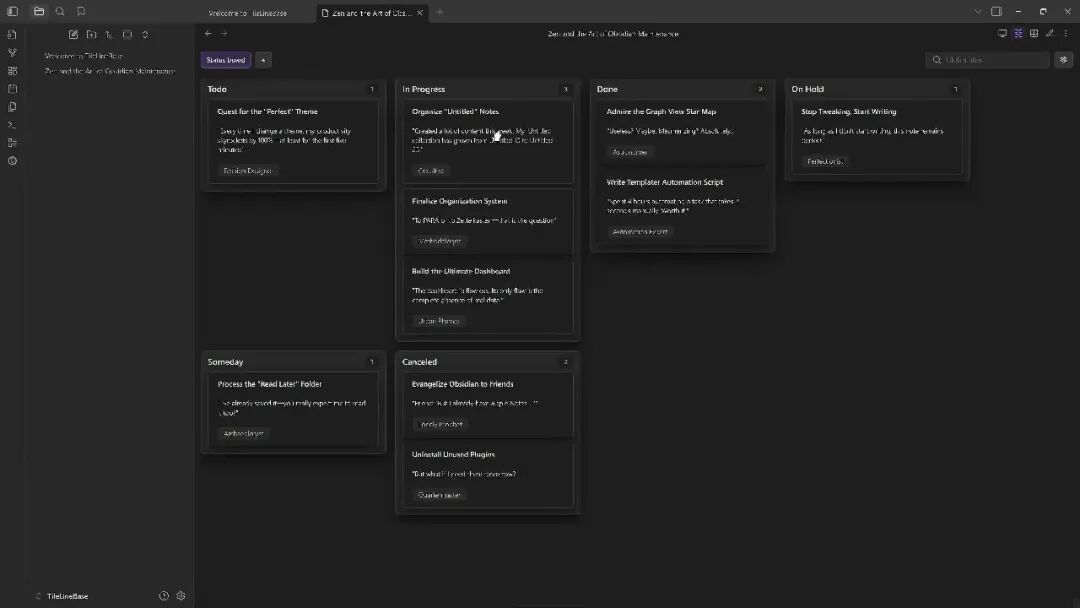Add a new board view with plus button

(263, 60)
